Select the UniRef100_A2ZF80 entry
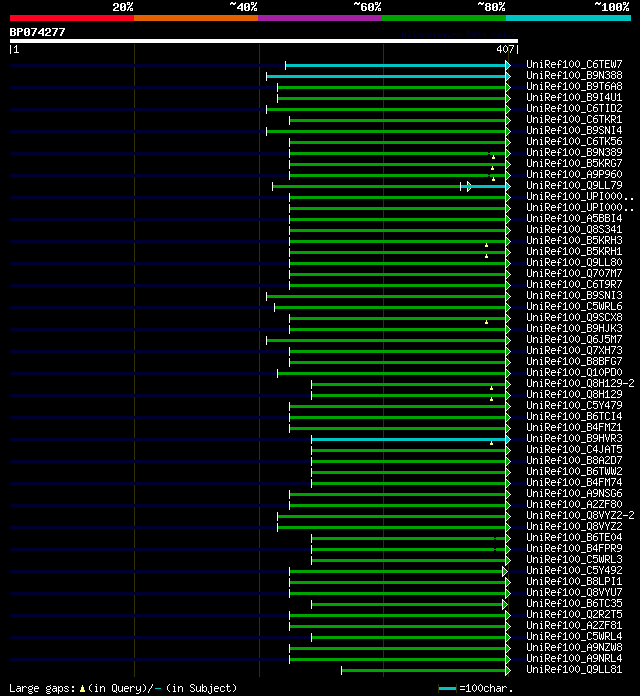This screenshot has width=640, height=696. click(x=574, y=504)
